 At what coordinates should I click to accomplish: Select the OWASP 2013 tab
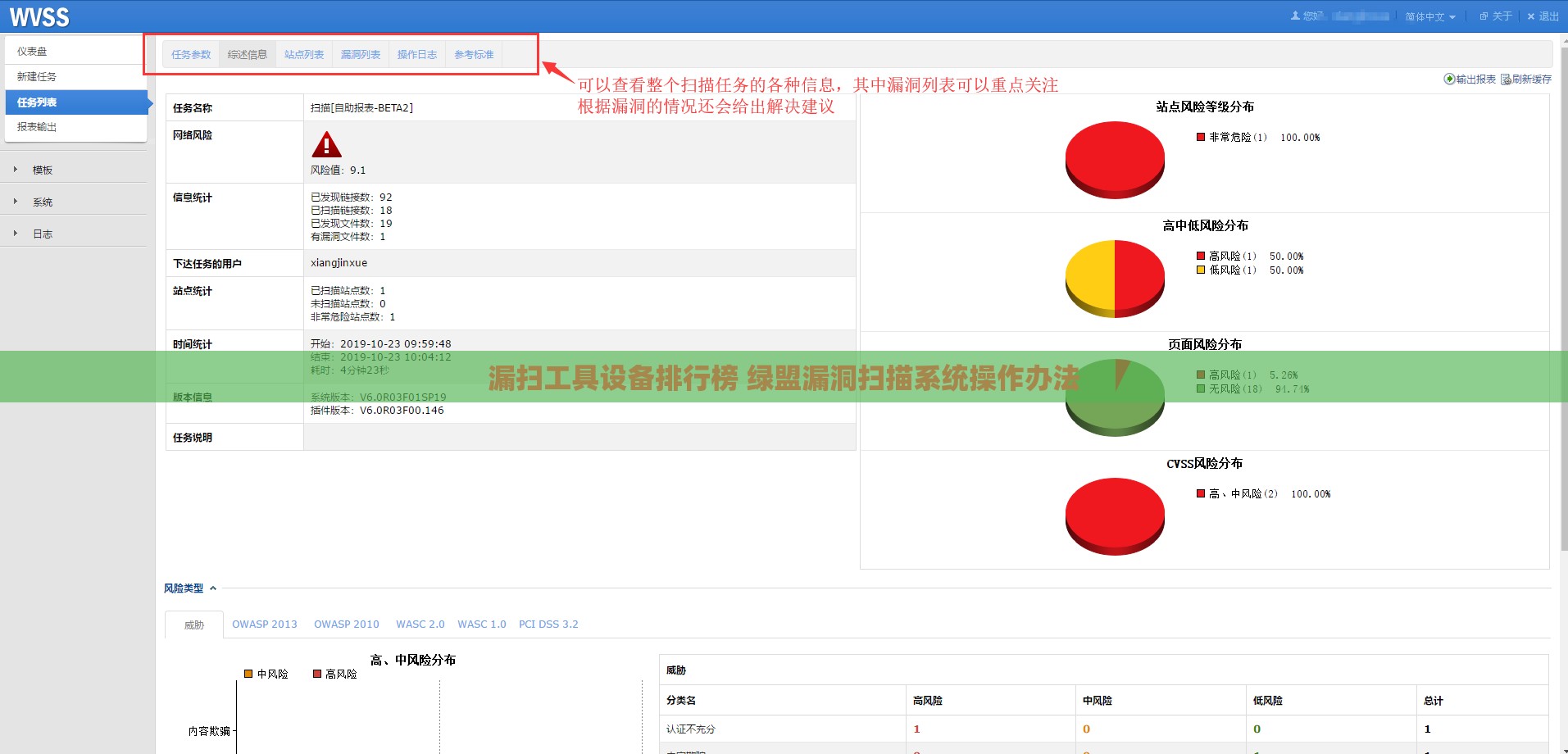[264, 625]
